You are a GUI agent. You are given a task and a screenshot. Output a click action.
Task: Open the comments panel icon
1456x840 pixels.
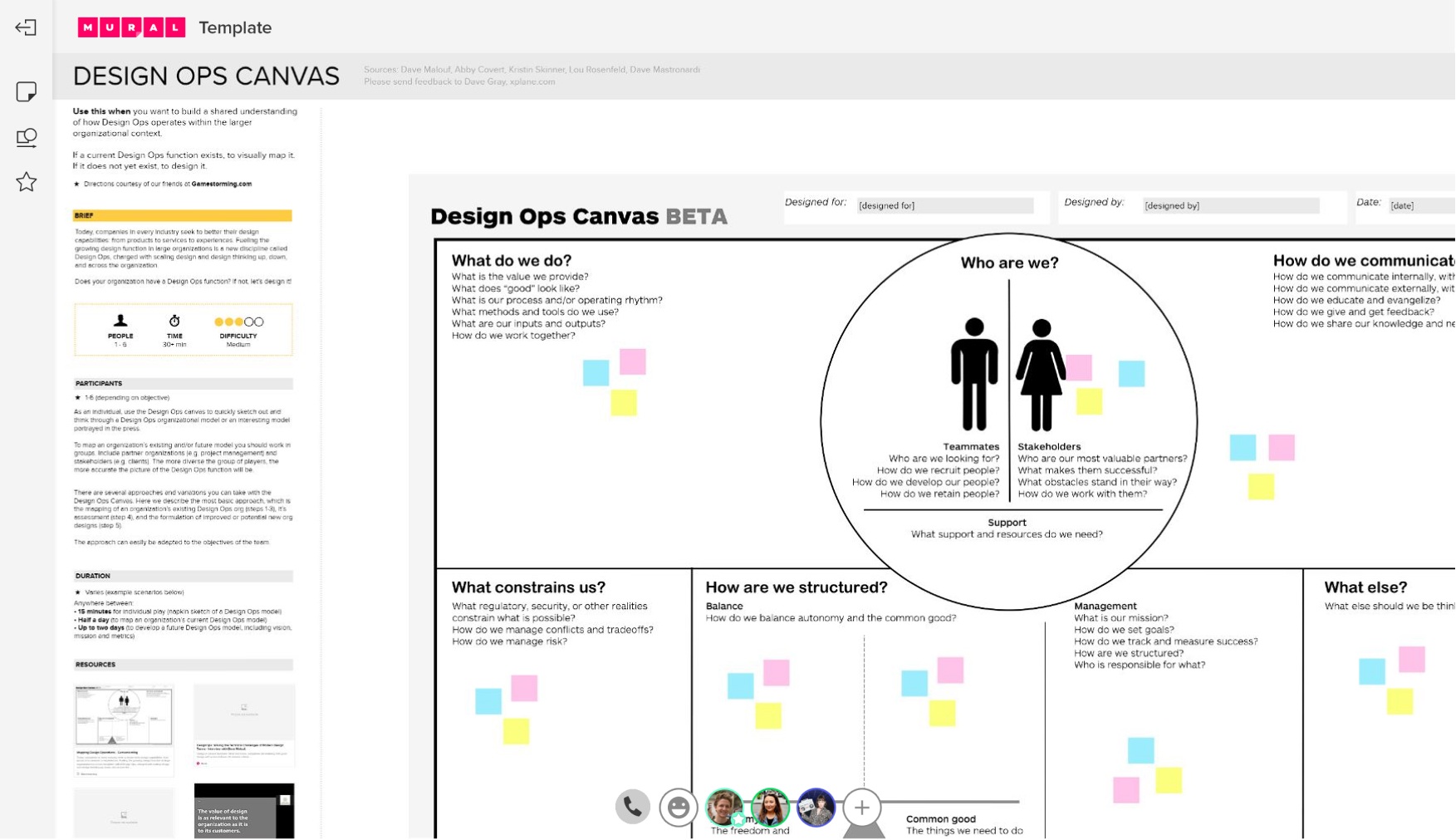tap(27, 138)
